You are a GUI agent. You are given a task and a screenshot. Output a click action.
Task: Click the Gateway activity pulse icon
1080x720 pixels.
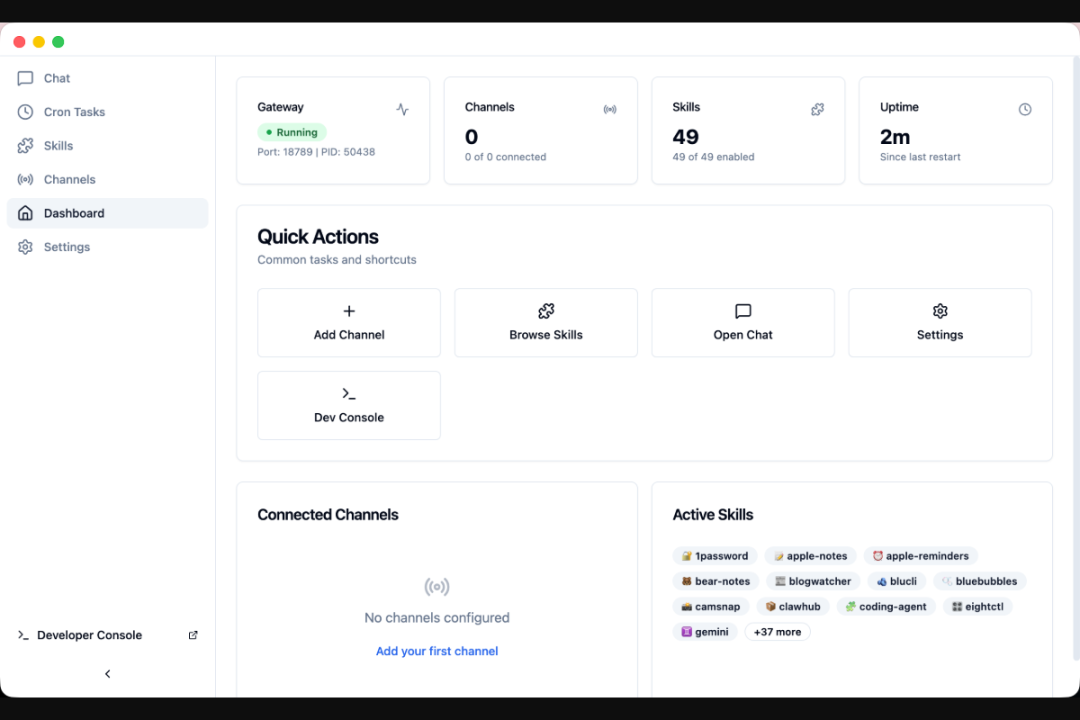point(402,109)
